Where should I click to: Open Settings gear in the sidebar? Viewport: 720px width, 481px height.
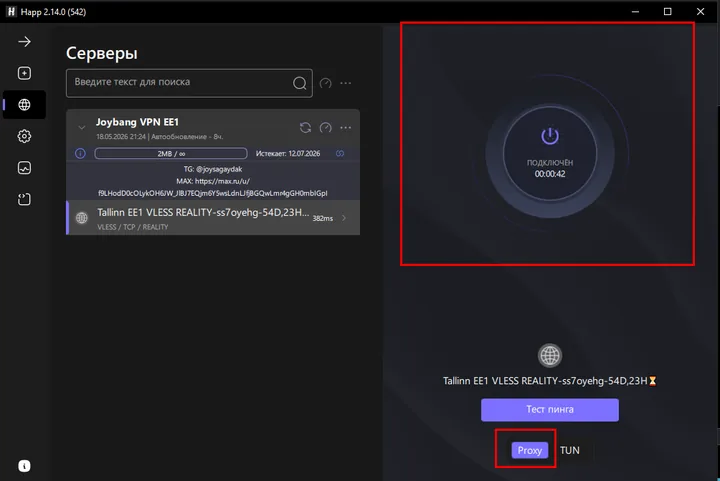24,136
